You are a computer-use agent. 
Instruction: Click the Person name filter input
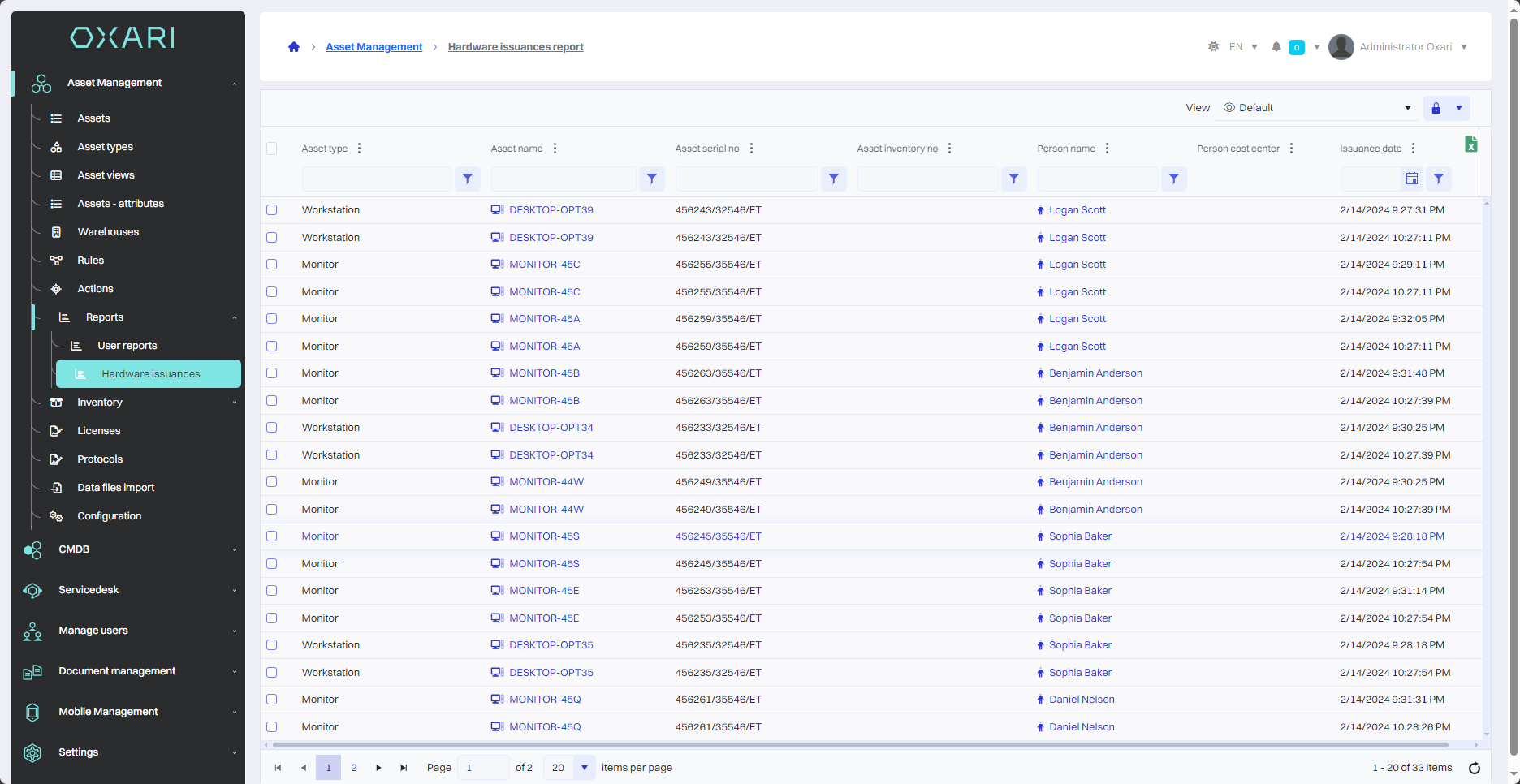point(1097,179)
